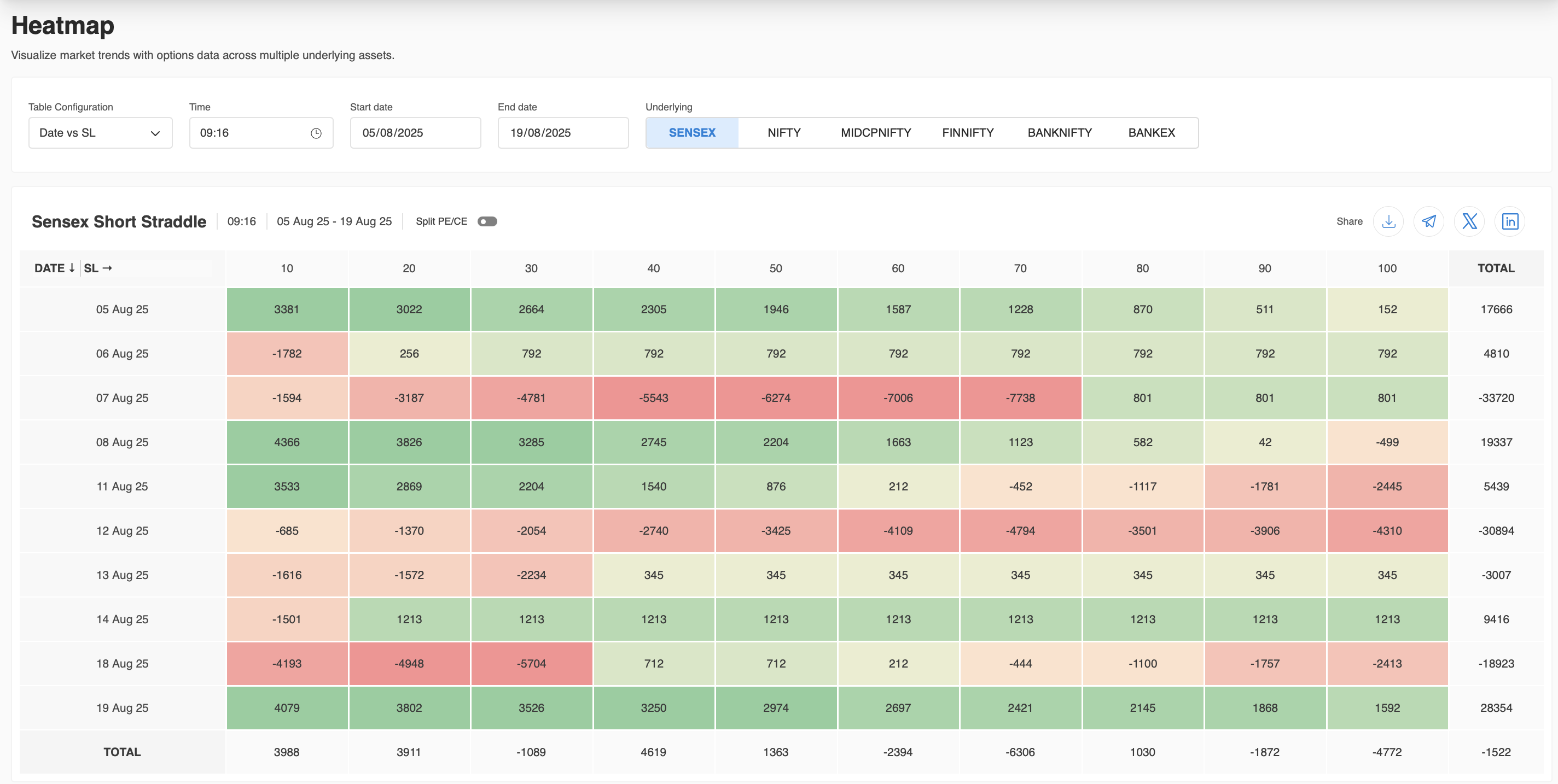This screenshot has height=784, width=1558.
Task: Click the End date input field
Action: point(562,133)
